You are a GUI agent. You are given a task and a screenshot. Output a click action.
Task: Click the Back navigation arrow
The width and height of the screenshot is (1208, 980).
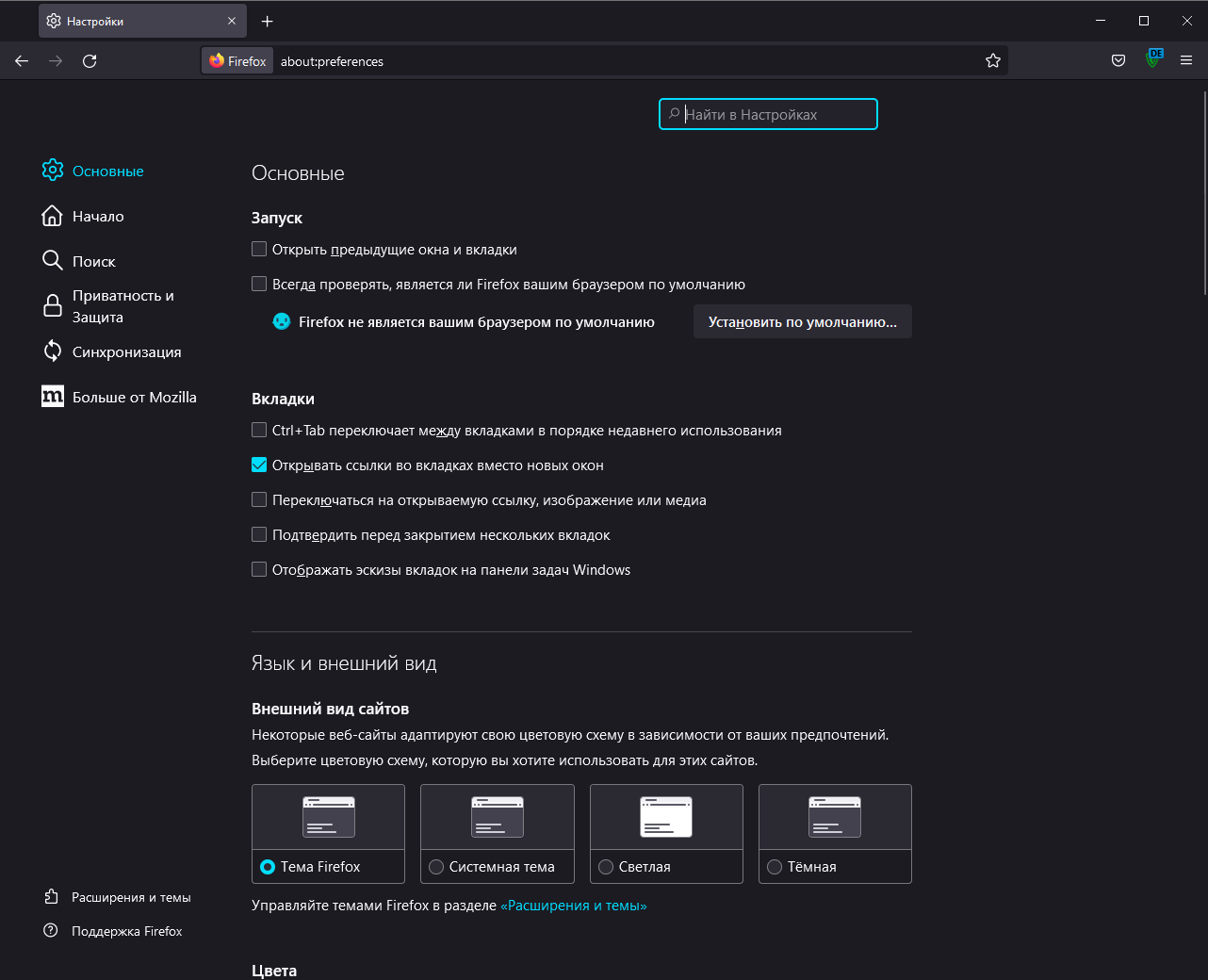(22, 61)
